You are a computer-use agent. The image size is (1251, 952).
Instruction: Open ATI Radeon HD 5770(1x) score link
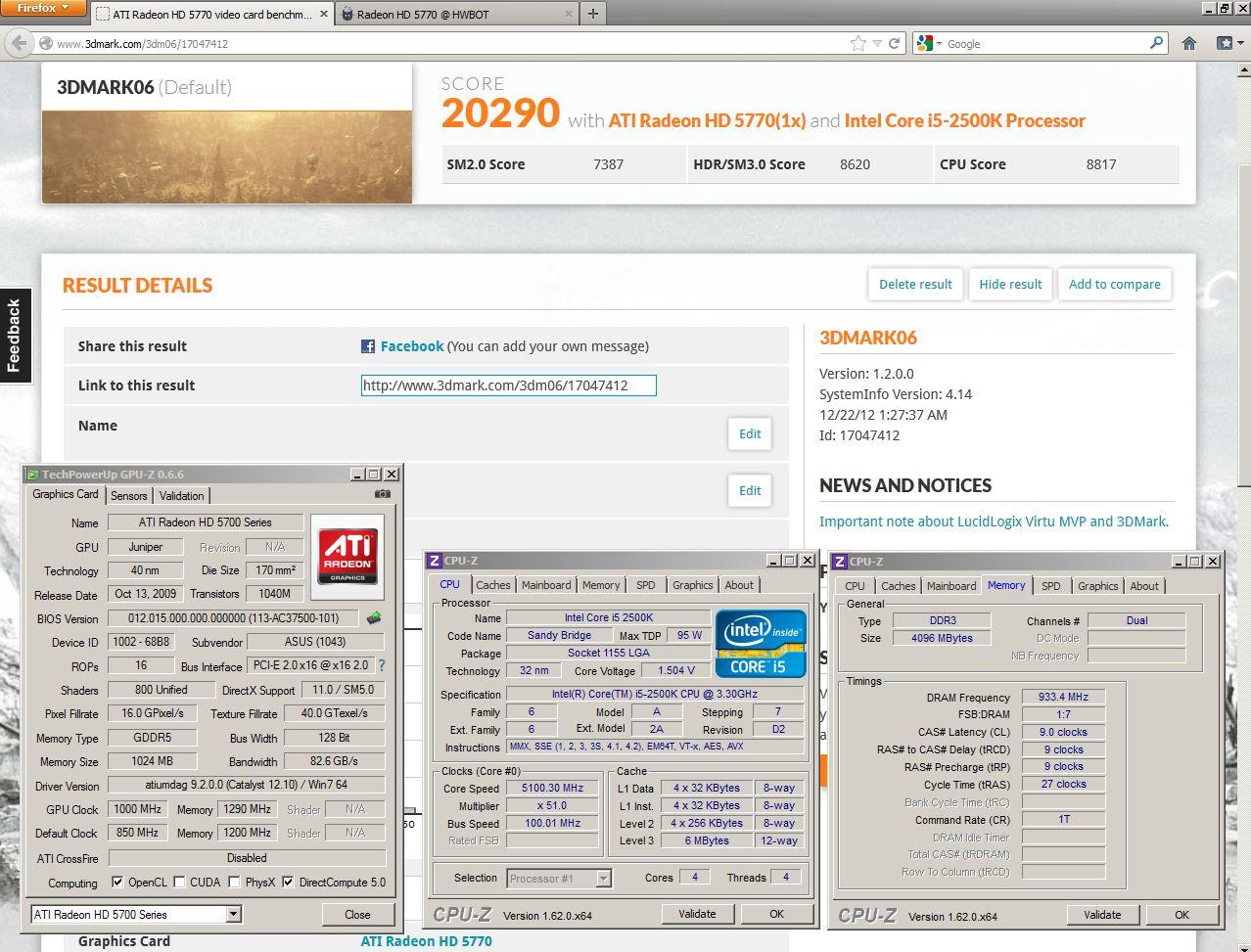[x=707, y=120]
